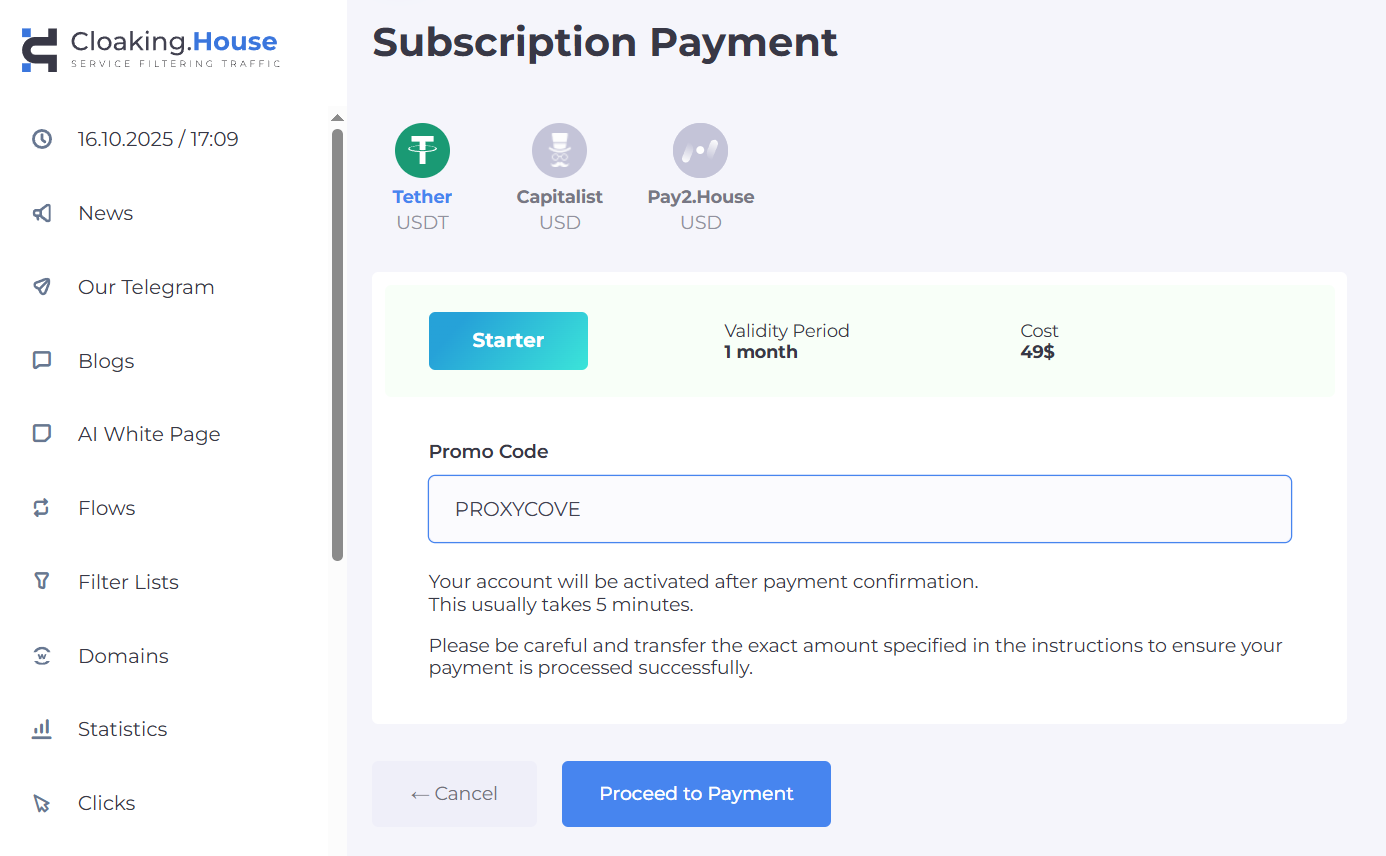Viewport: 1386px width, 856px height.
Task: Click the megaphone icon beside News
Action: point(42,213)
